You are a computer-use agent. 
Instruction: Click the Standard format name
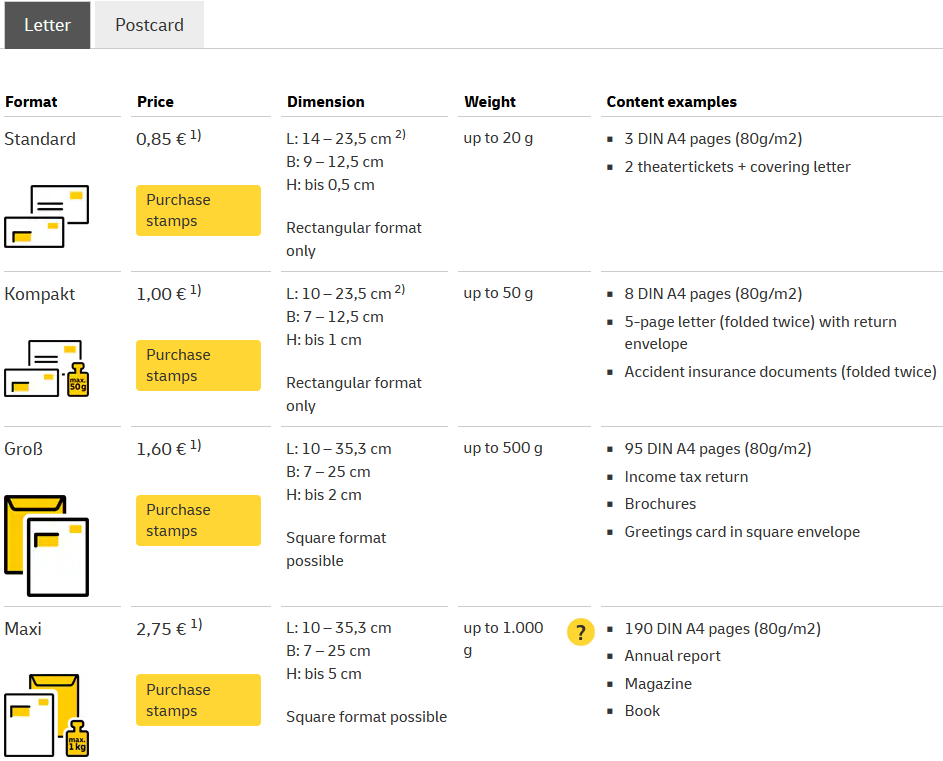click(x=40, y=139)
